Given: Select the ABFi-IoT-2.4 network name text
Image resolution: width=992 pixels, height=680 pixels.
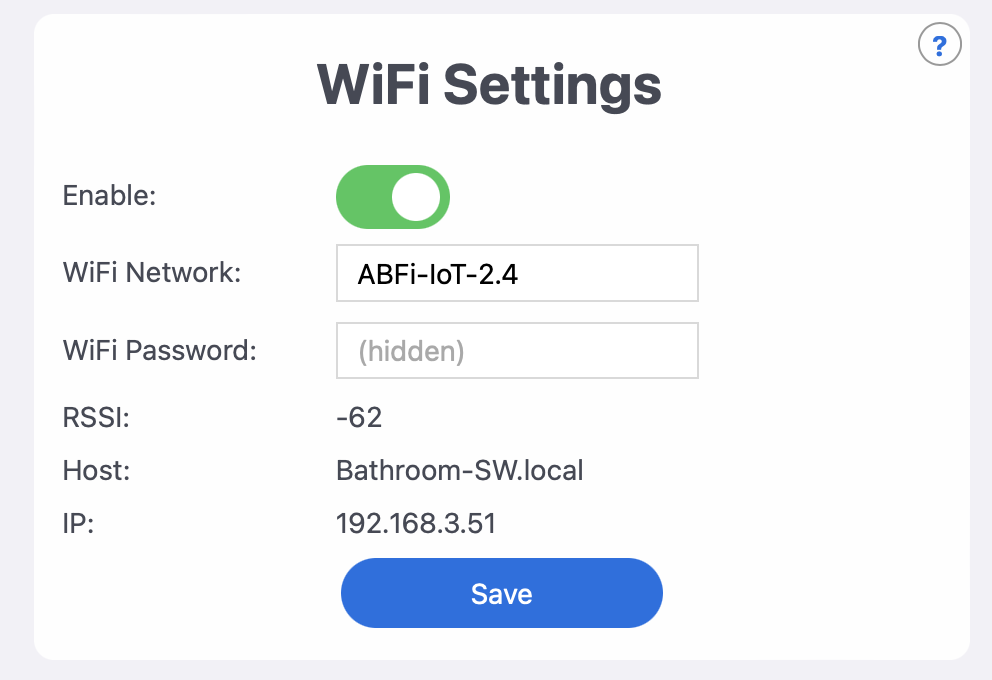Looking at the screenshot, I should click(437, 272).
